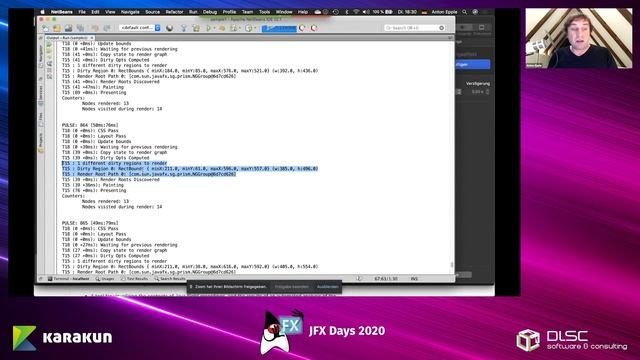Open the Run menu
640x360 pixels.
click(193, 12)
